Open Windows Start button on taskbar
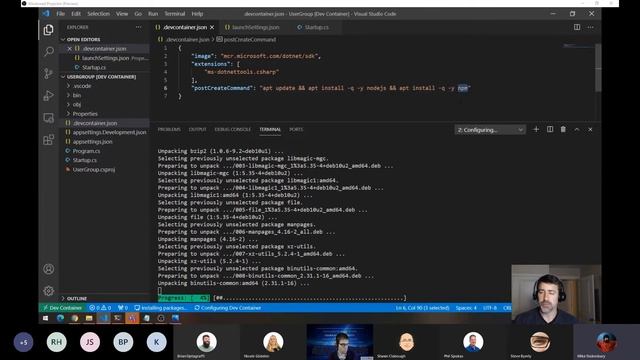This screenshot has width=640, height=360. 45,318
